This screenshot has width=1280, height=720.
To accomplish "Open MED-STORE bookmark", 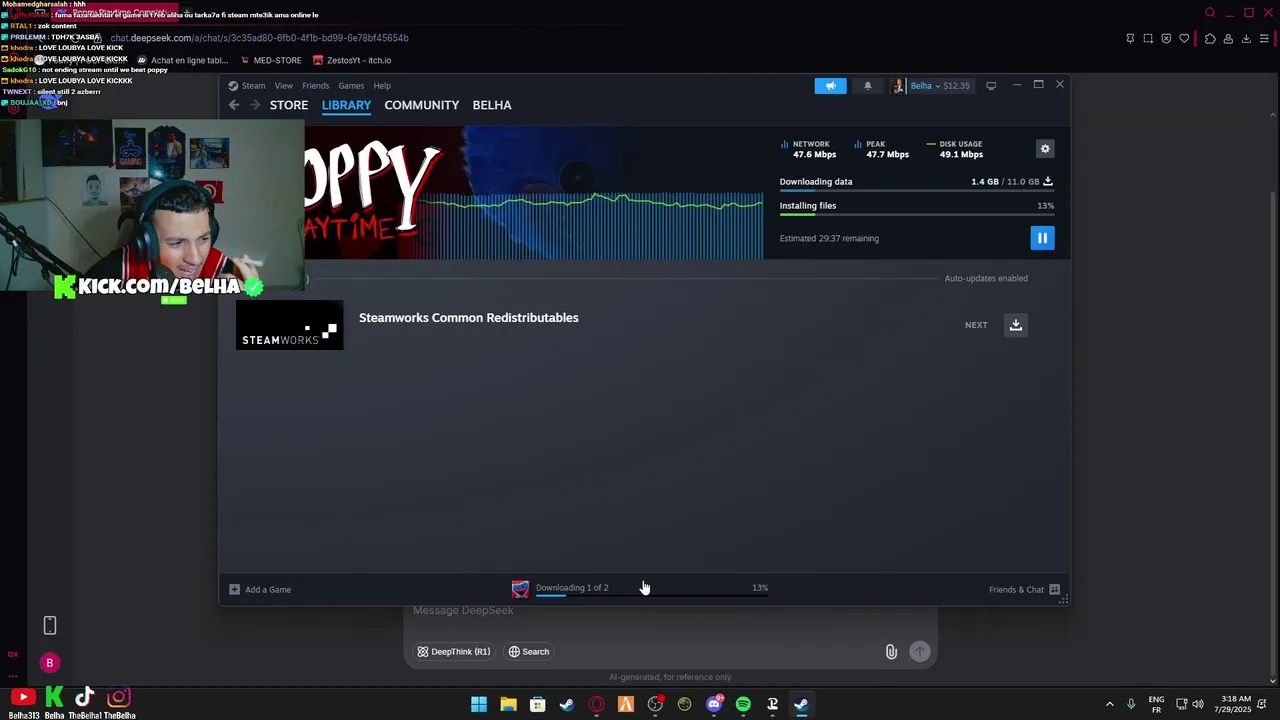I will [270, 60].
